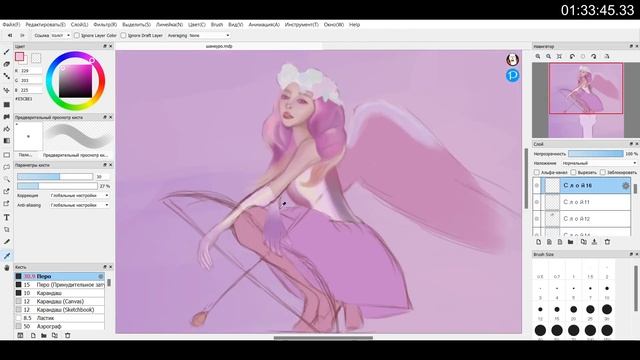Choose the Карандаш (Canvas) brush
The image size is (640, 360).
(60, 301)
